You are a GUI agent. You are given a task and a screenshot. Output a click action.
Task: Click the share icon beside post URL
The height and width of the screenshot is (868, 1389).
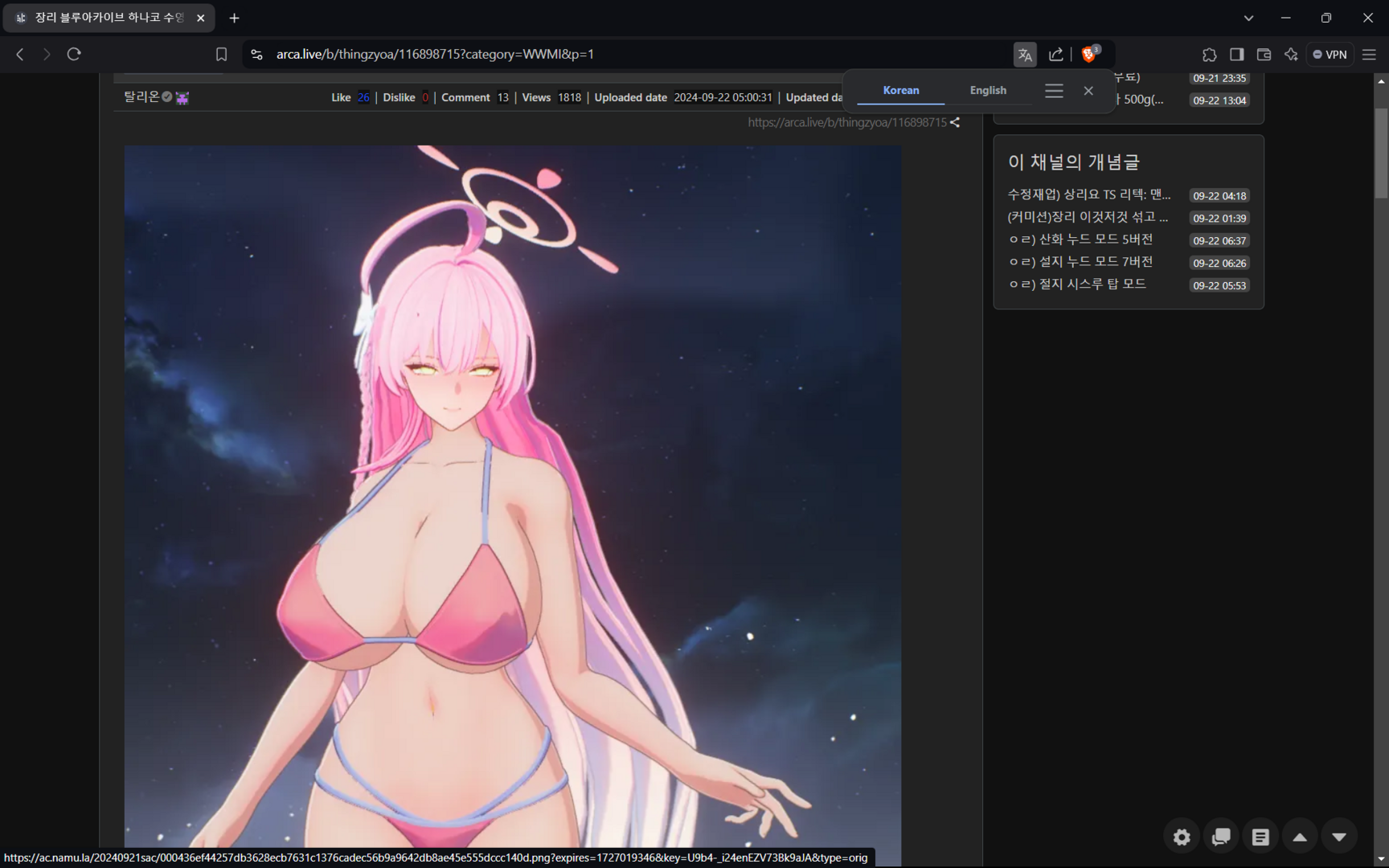(955, 122)
